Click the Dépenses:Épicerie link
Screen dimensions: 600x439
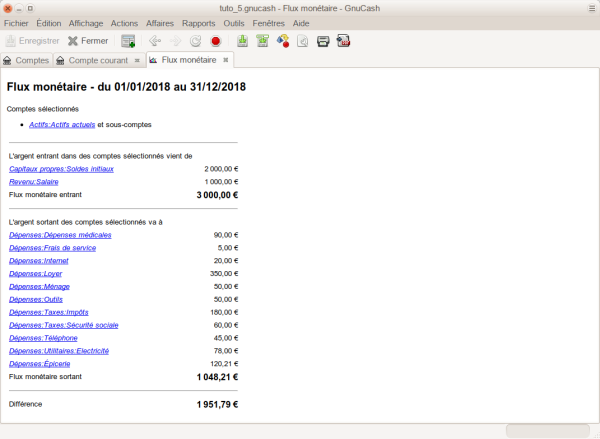pos(39,364)
